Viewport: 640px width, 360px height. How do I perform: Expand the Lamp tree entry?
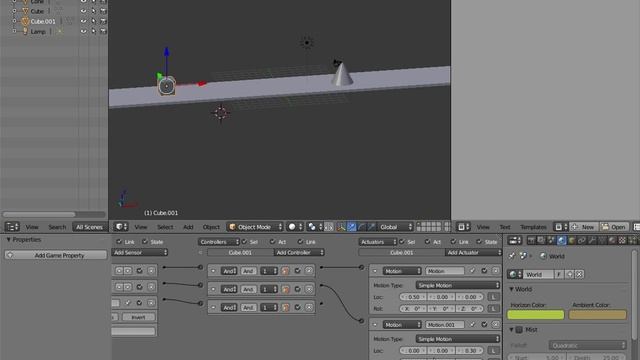[14, 31]
